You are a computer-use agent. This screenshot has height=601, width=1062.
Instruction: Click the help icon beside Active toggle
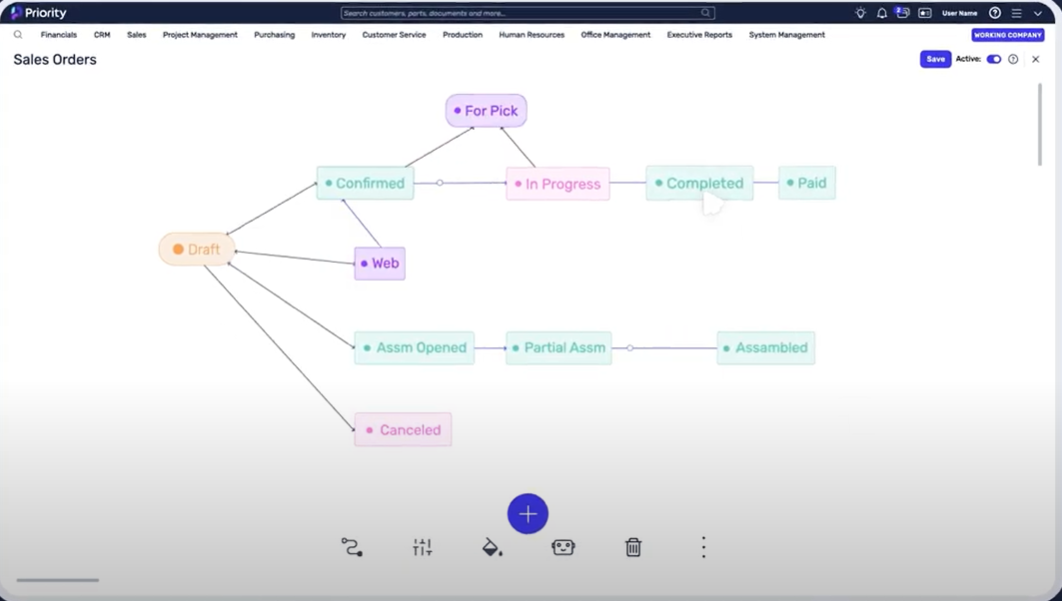(x=1013, y=59)
